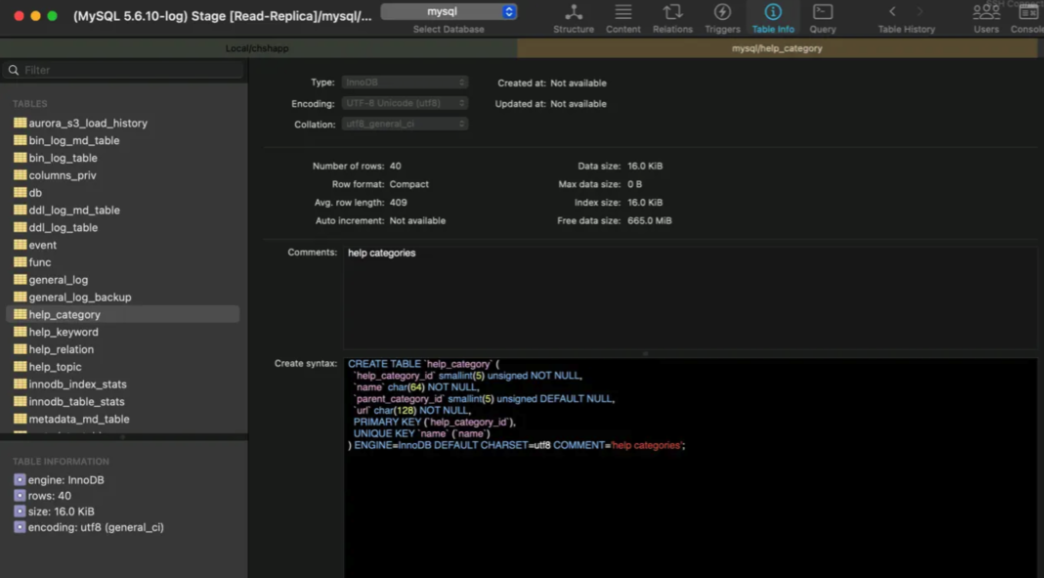Click the event table icon
Image resolution: width=1044 pixels, height=578 pixels.
pos(20,244)
